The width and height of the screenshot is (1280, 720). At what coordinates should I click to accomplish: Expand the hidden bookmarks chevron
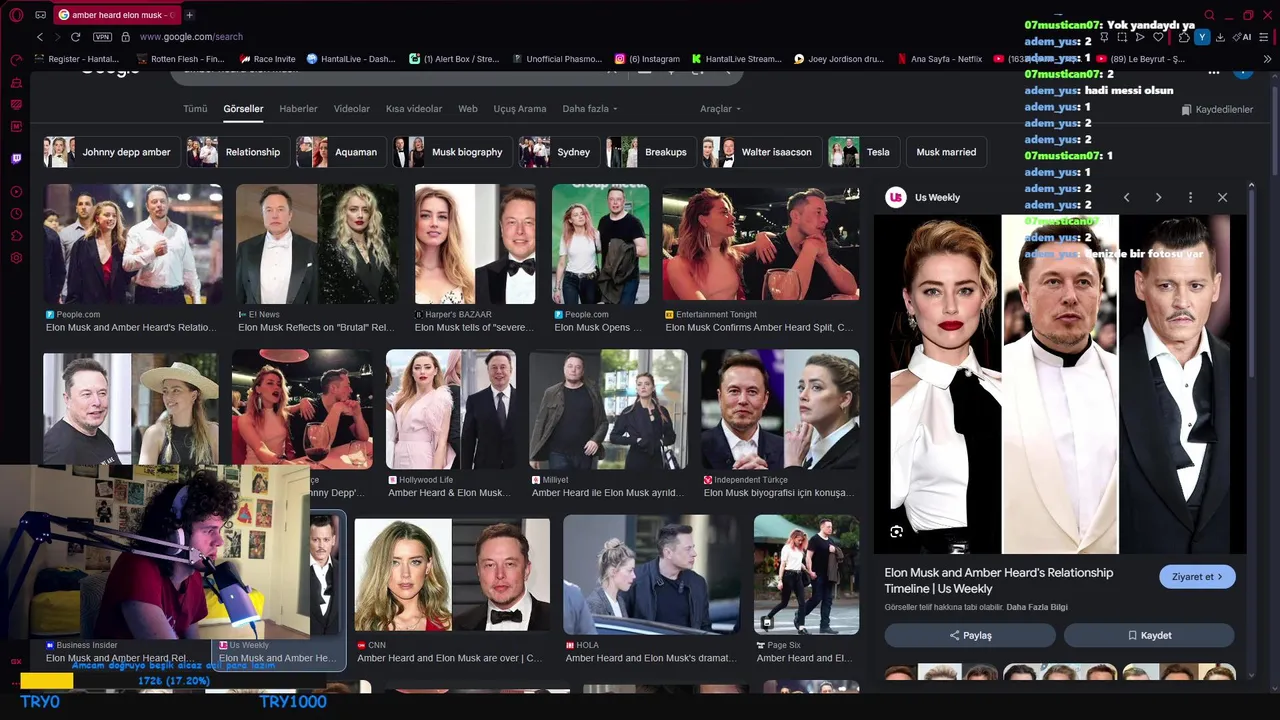1268,59
